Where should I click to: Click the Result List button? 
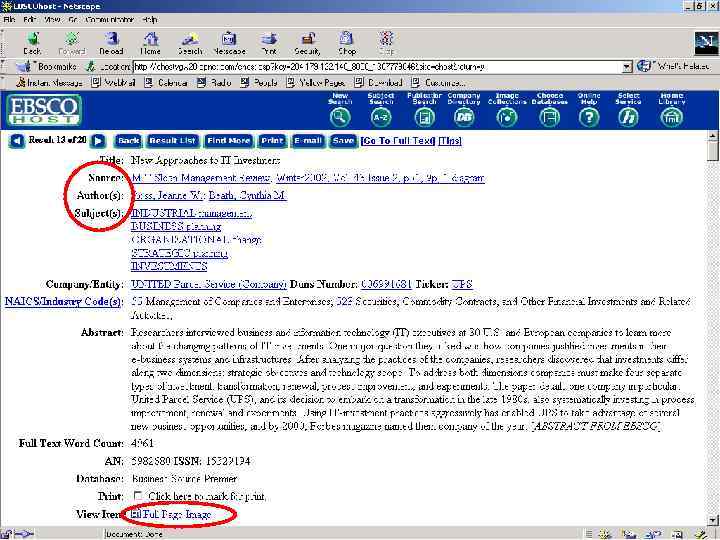[173, 141]
